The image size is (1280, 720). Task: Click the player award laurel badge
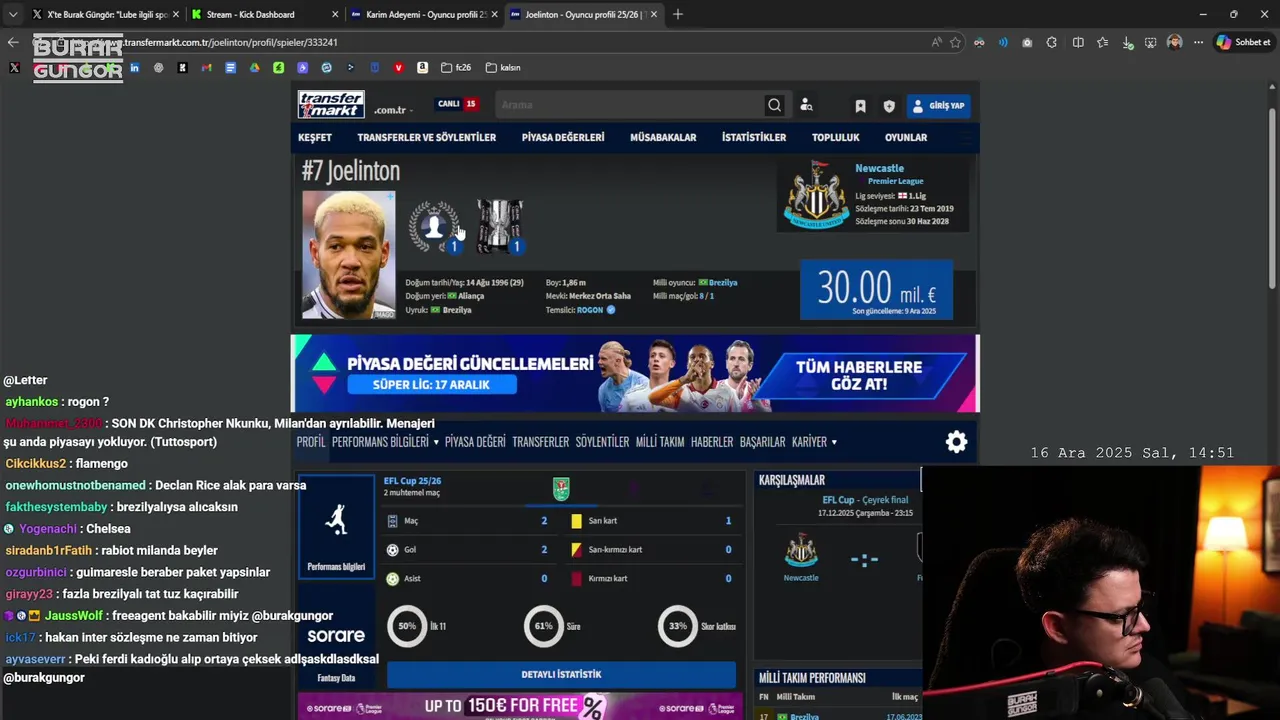coord(435,227)
